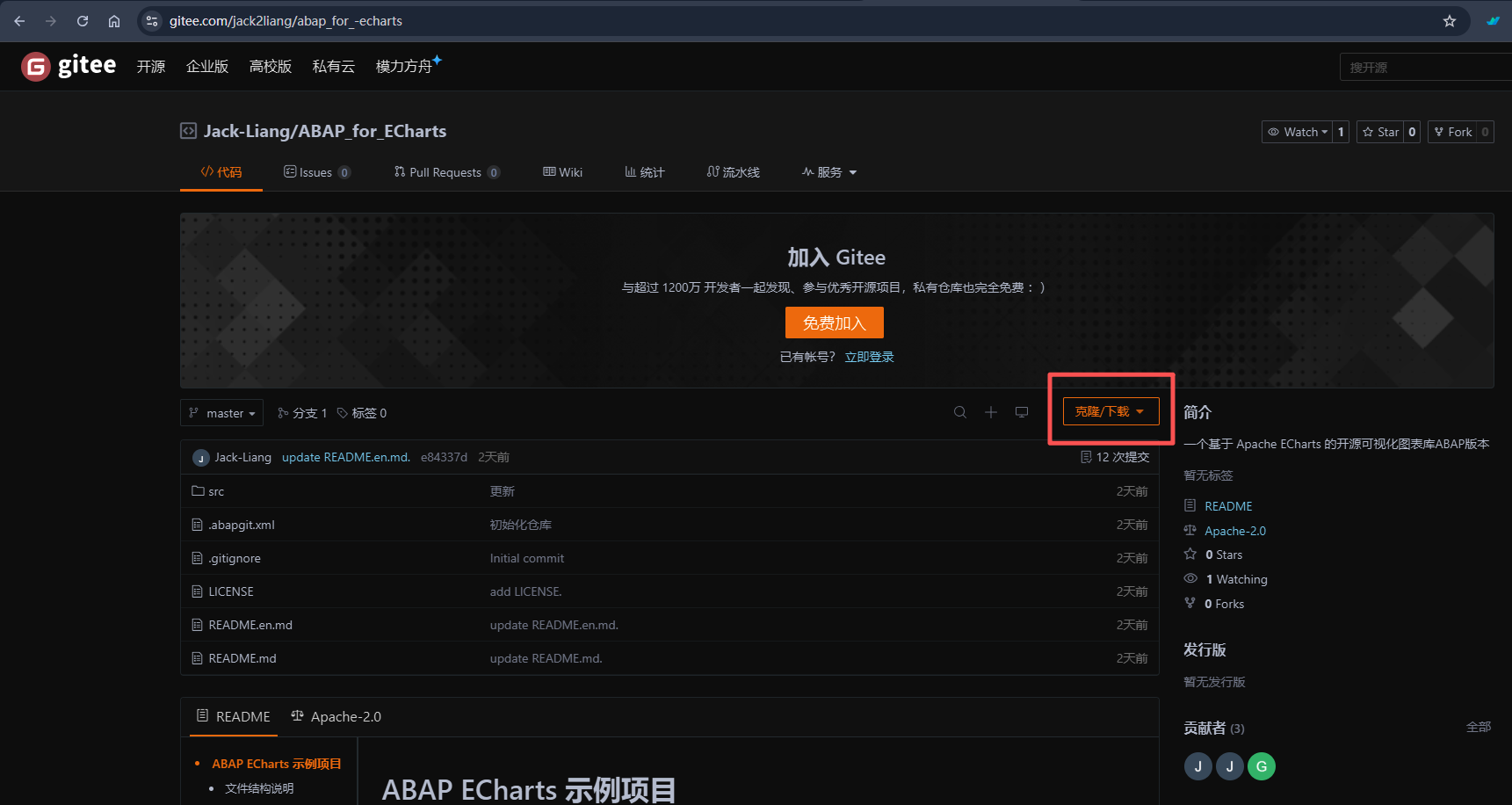
Task: Click Fork button on repository
Action: (x=1453, y=132)
